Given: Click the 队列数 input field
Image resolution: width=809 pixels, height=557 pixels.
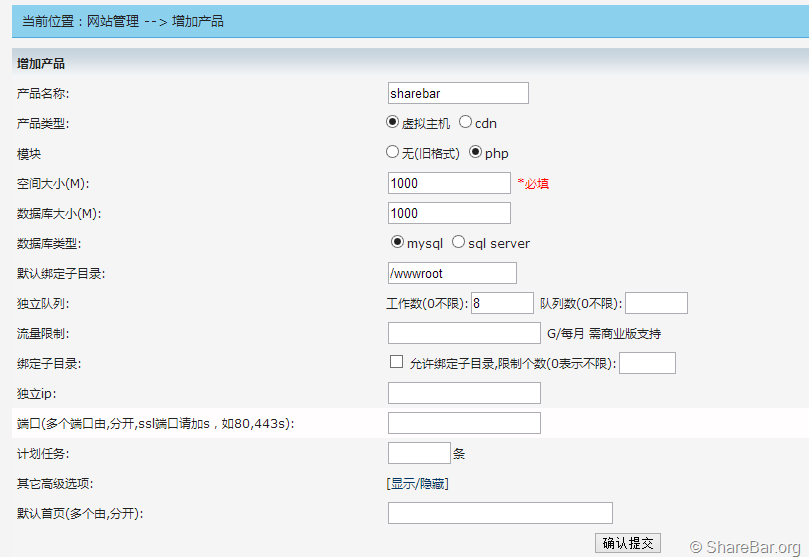Looking at the screenshot, I should click(x=656, y=303).
